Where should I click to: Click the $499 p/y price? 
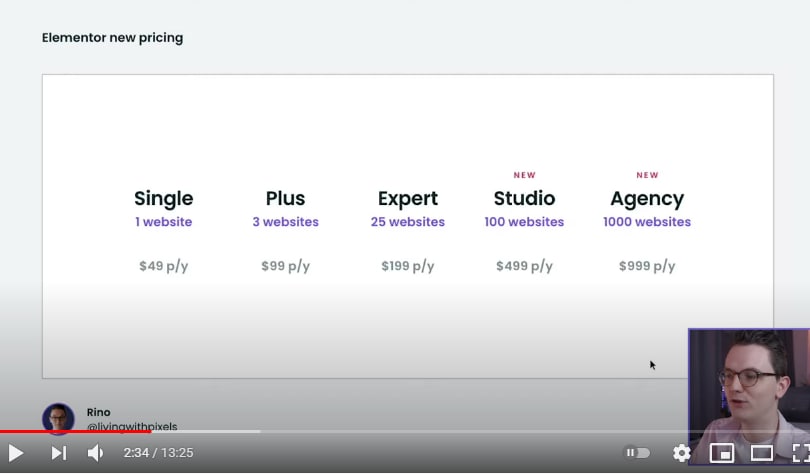524,266
